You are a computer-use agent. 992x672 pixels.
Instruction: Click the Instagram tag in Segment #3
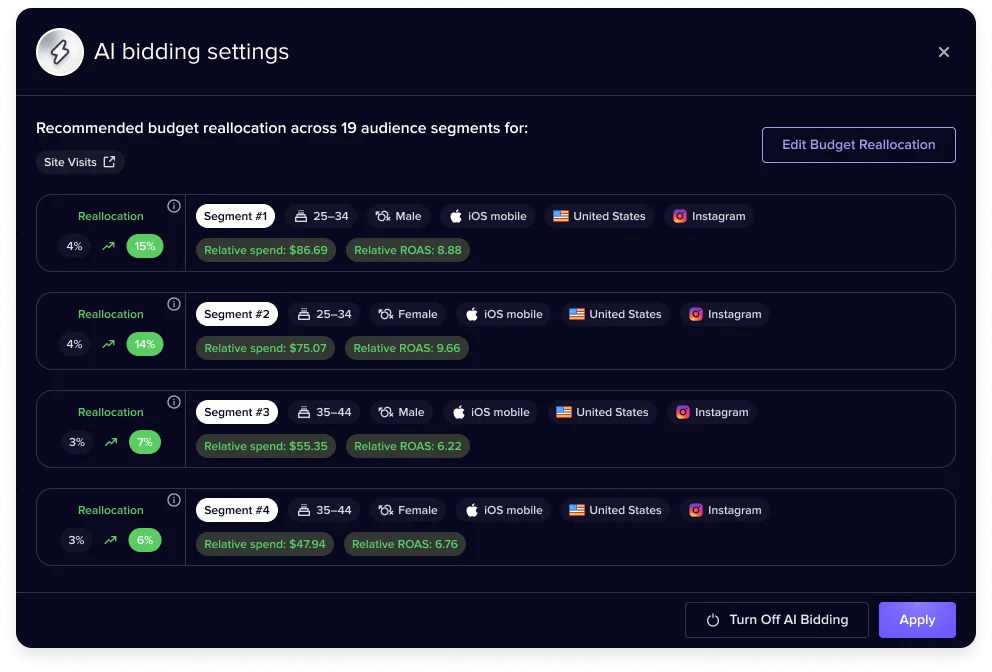(x=712, y=413)
